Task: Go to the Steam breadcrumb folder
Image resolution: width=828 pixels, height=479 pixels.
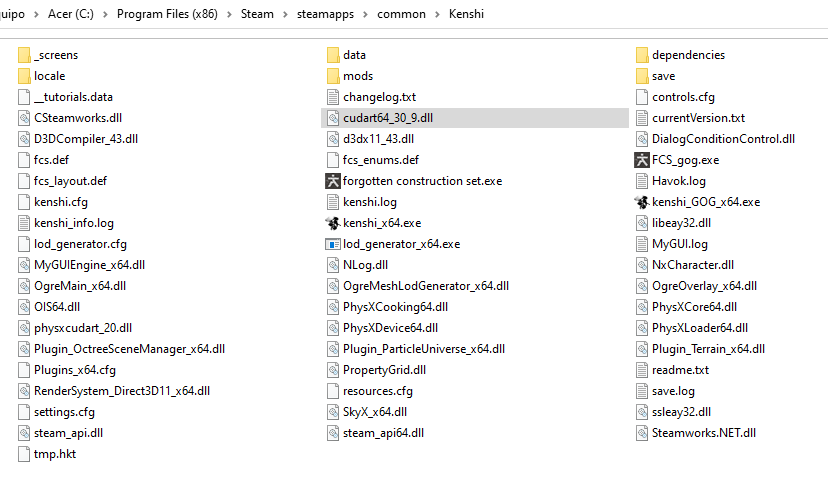Action: 257,14
